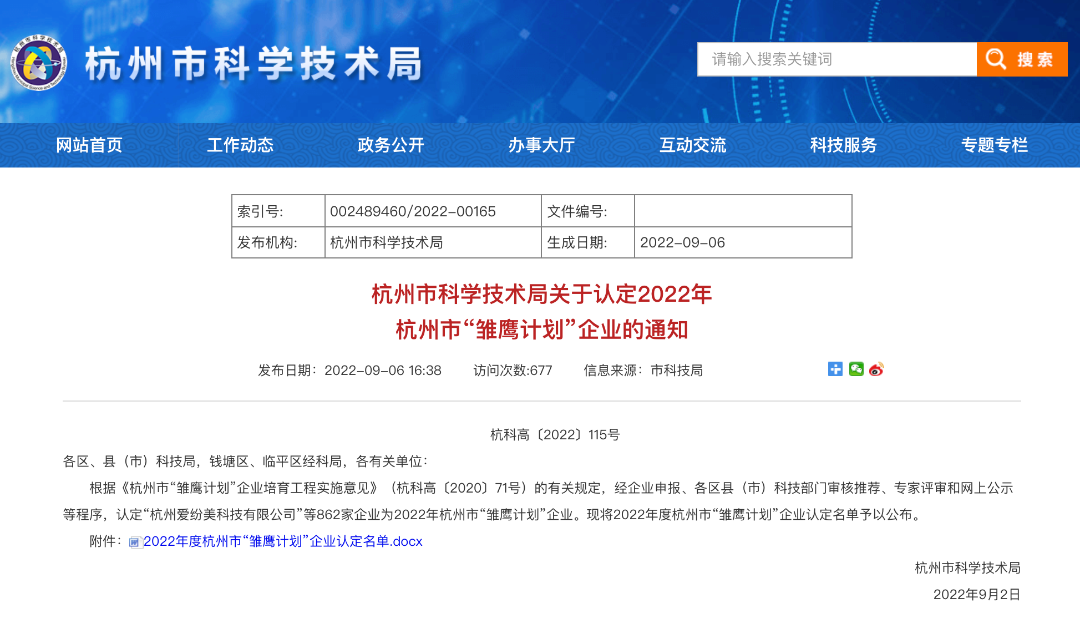Click the magnifier icon in the search bar
This screenshot has height=629, width=1080.
tap(995, 59)
